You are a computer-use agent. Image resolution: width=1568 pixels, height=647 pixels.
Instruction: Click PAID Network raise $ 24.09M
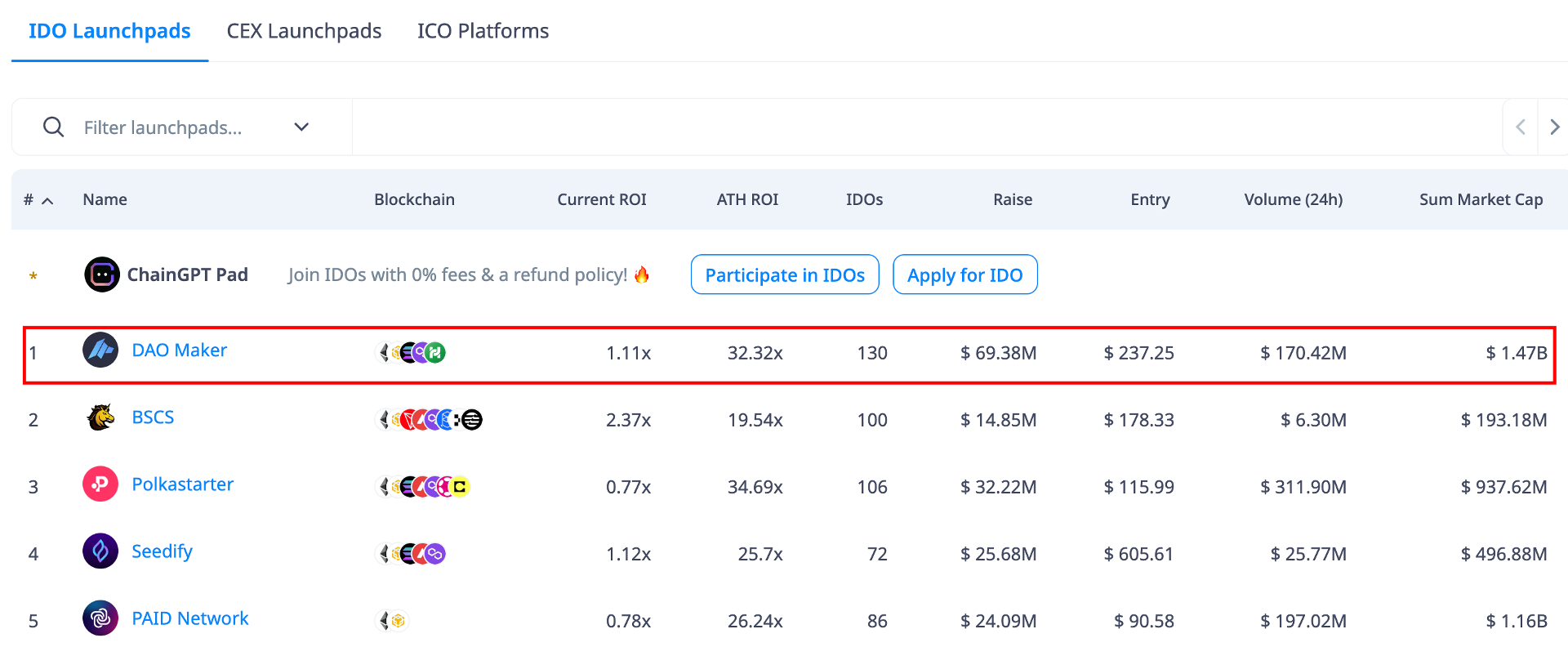999,621
